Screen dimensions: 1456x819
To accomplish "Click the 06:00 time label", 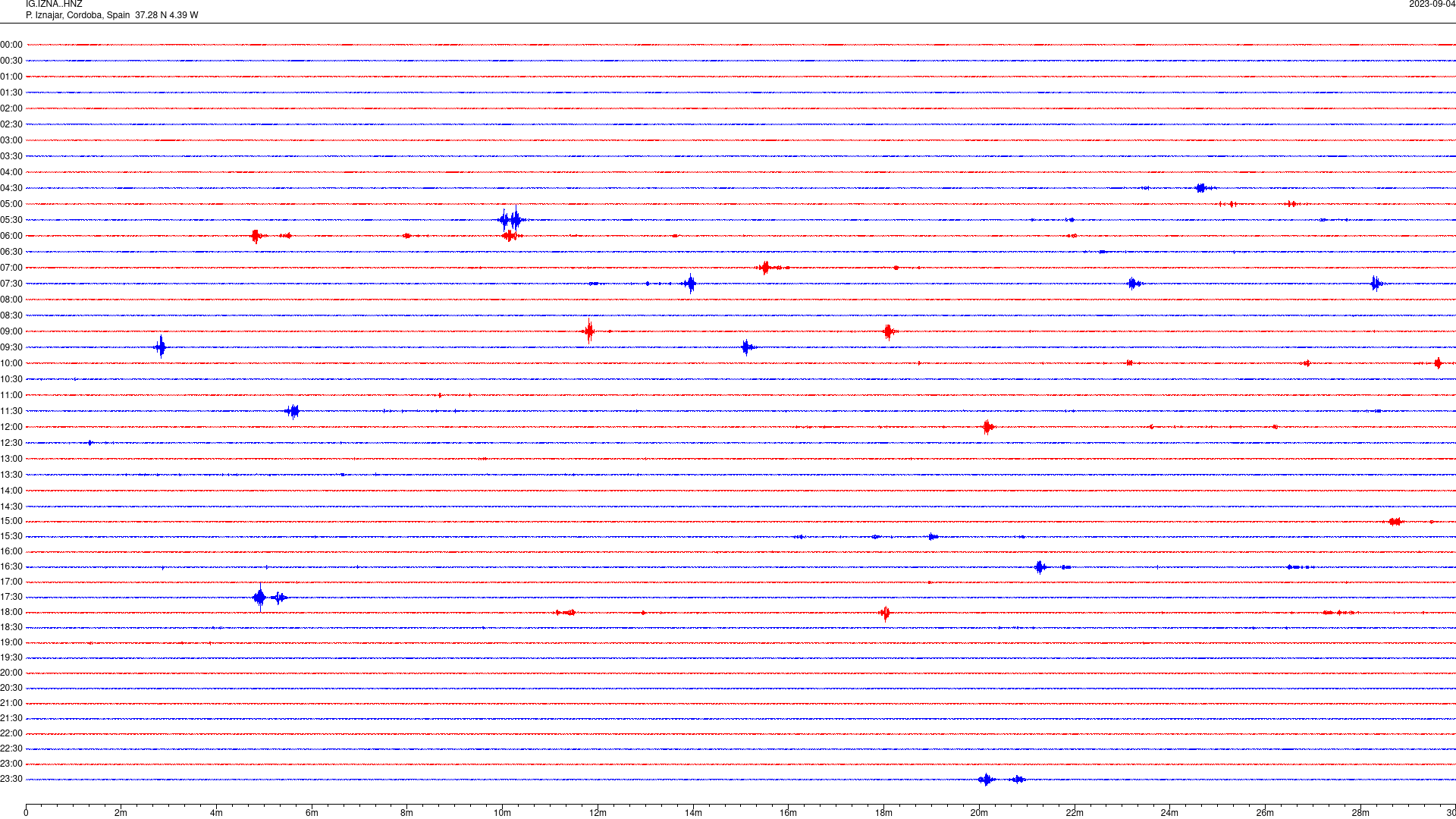I will (x=11, y=236).
